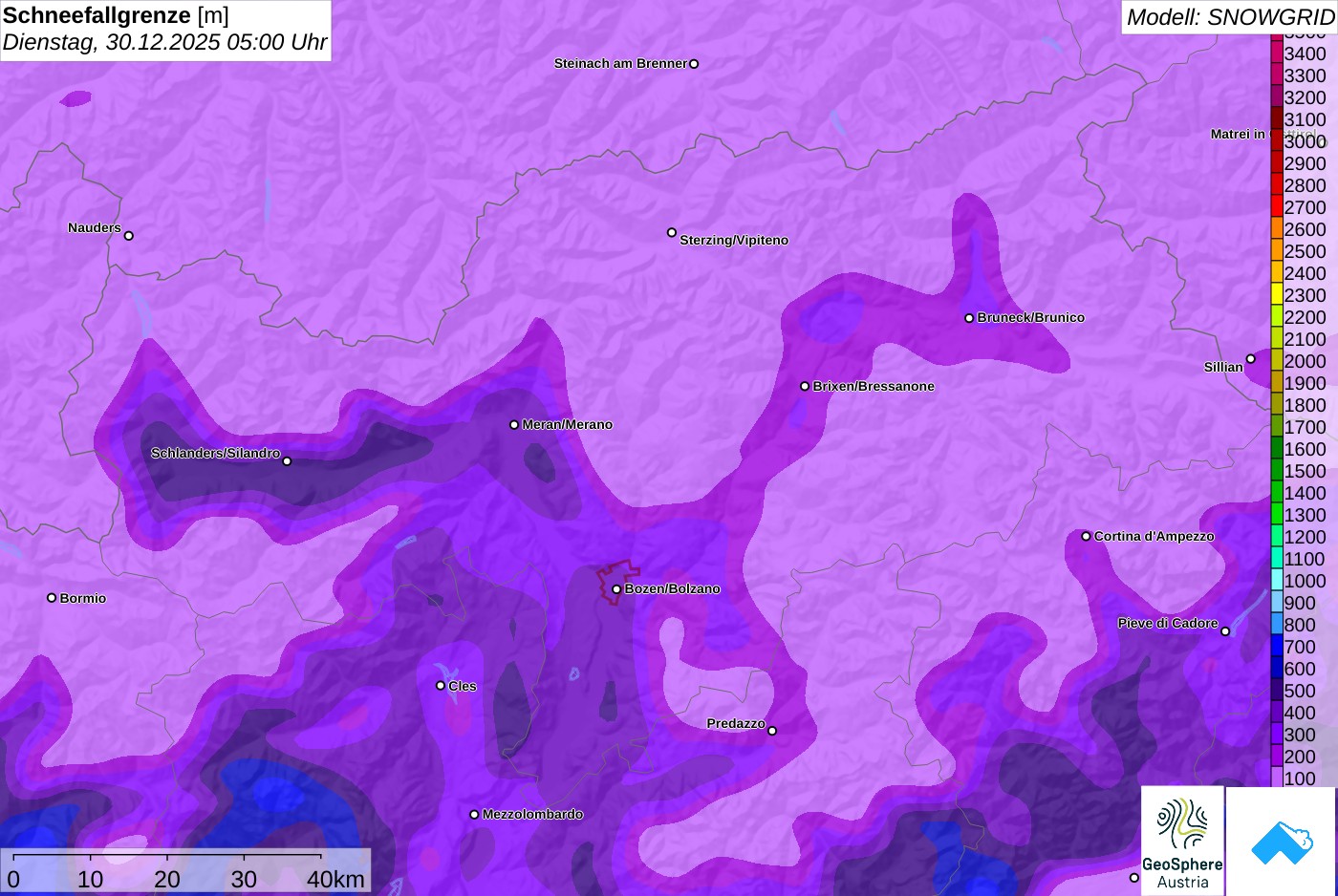The height and width of the screenshot is (896, 1338).
Task: Click the 'Meran/Merano' label text
Action: 568,425
